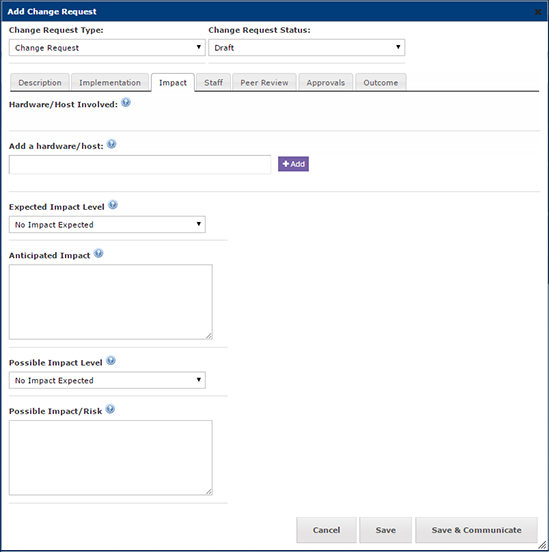Click help icon next to Possible Impact/Risk

[110, 409]
